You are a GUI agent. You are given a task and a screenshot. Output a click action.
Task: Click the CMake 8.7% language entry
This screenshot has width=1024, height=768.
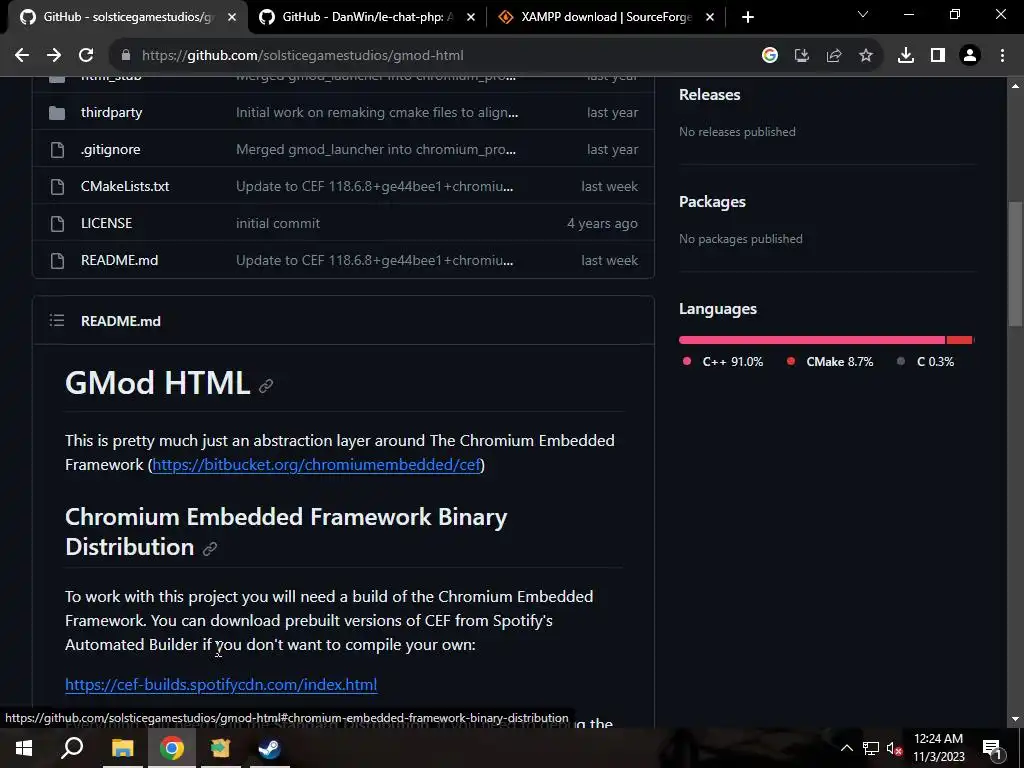[830, 362]
